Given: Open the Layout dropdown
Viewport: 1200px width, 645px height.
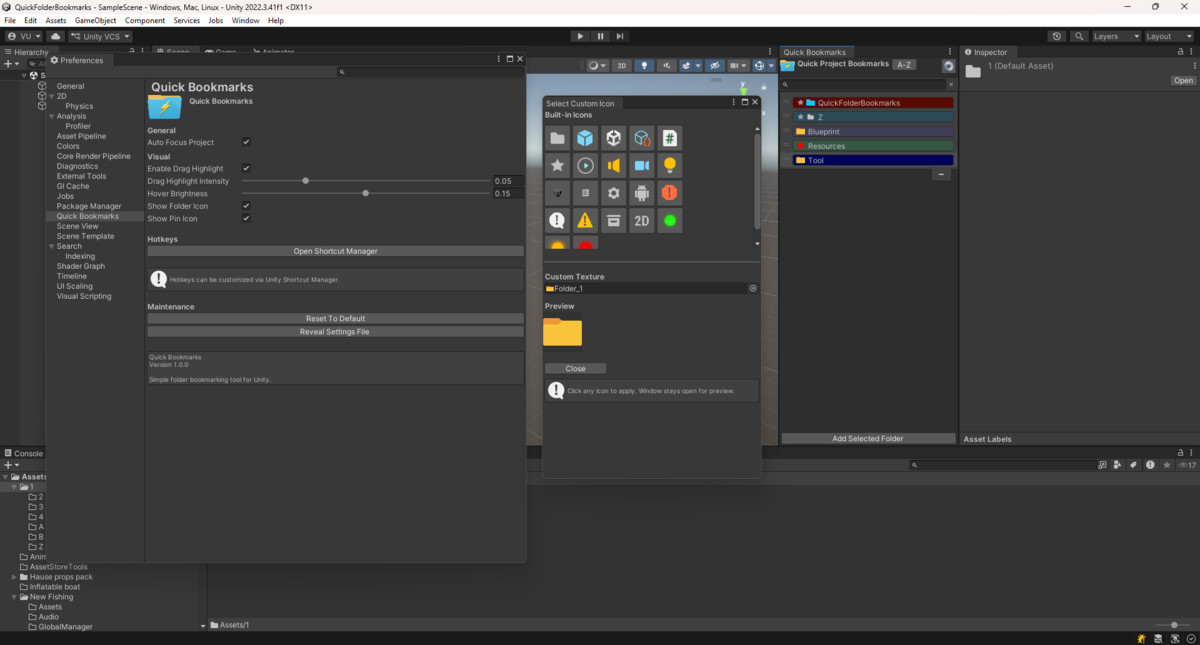Looking at the screenshot, I should (x=1170, y=36).
